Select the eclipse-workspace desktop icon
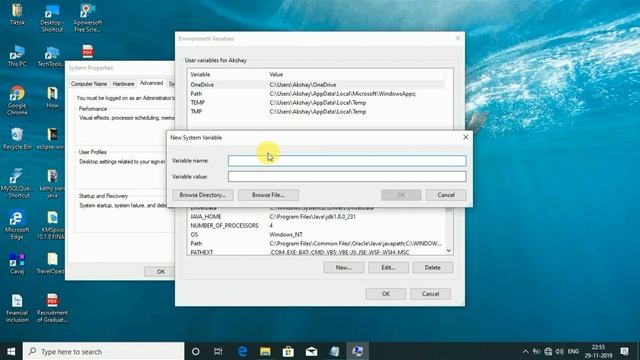Image resolution: width=640 pixels, height=360 pixels. click(x=51, y=139)
